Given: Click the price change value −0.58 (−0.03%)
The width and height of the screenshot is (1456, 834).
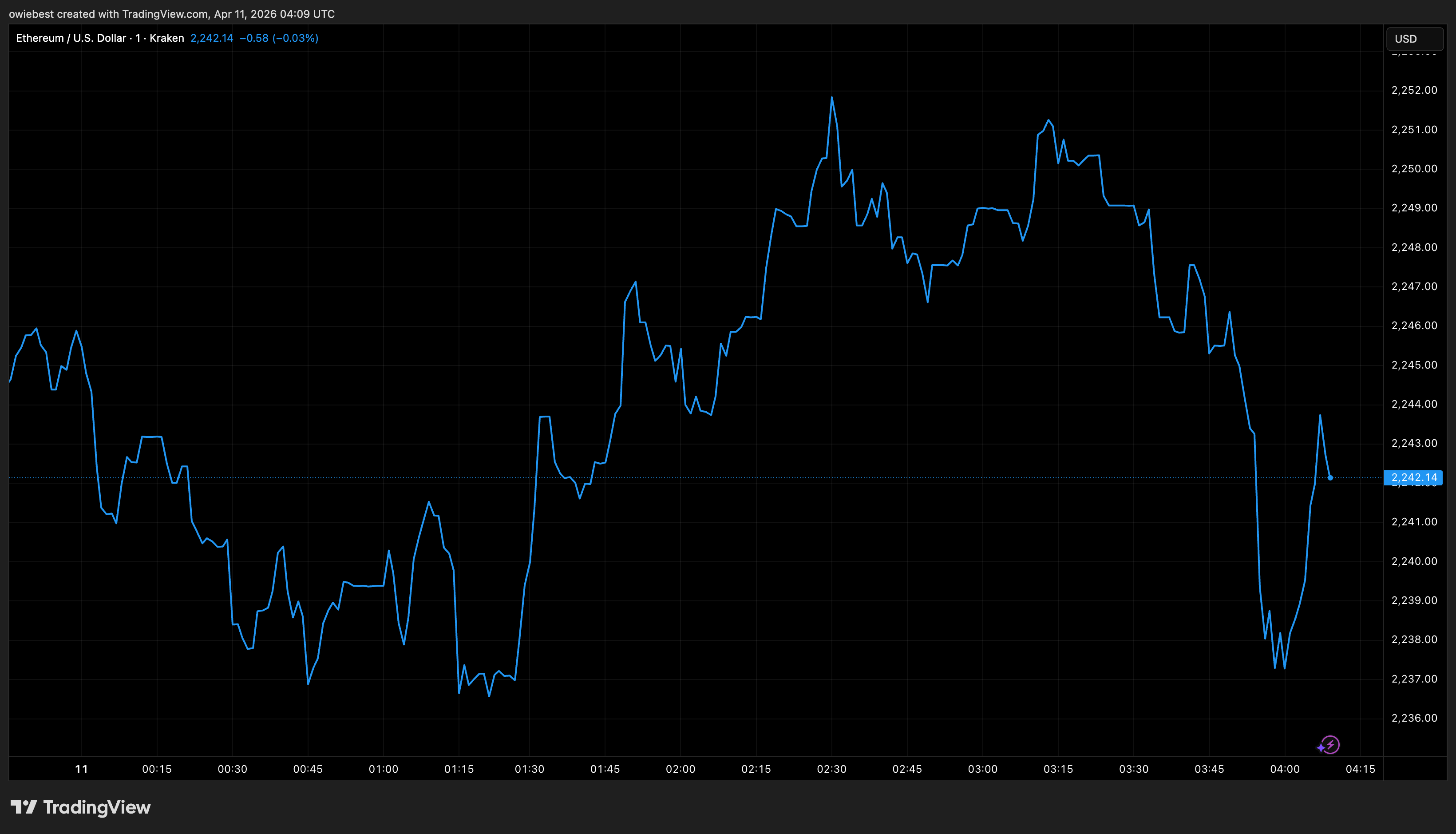Looking at the screenshot, I should click(279, 38).
